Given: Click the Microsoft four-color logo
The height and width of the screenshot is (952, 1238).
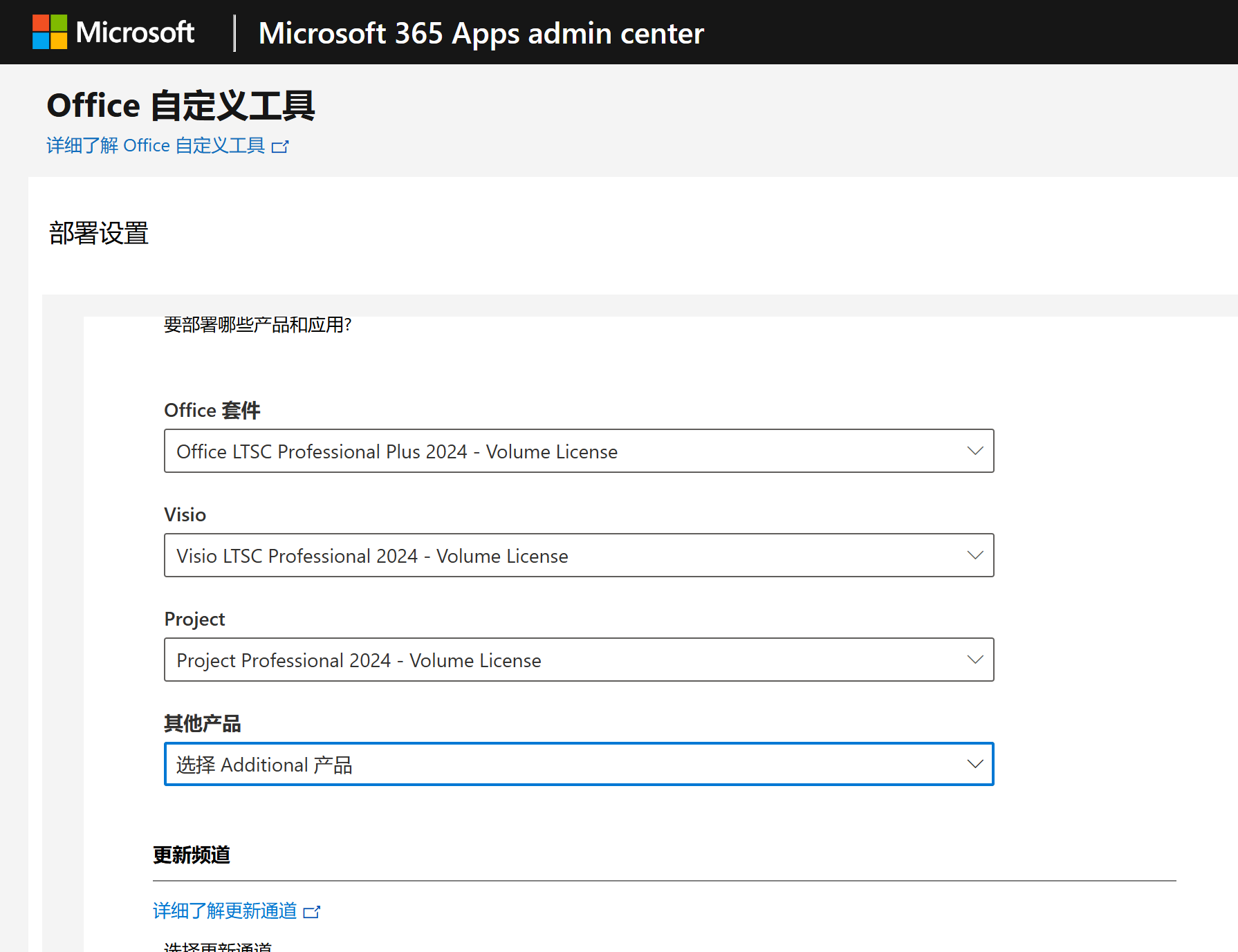Looking at the screenshot, I should pyautogui.click(x=50, y=32).
